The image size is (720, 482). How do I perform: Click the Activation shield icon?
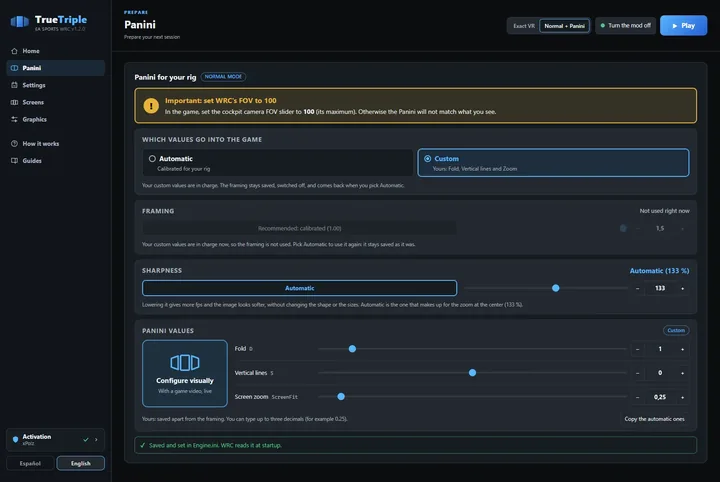coord(15,439)
